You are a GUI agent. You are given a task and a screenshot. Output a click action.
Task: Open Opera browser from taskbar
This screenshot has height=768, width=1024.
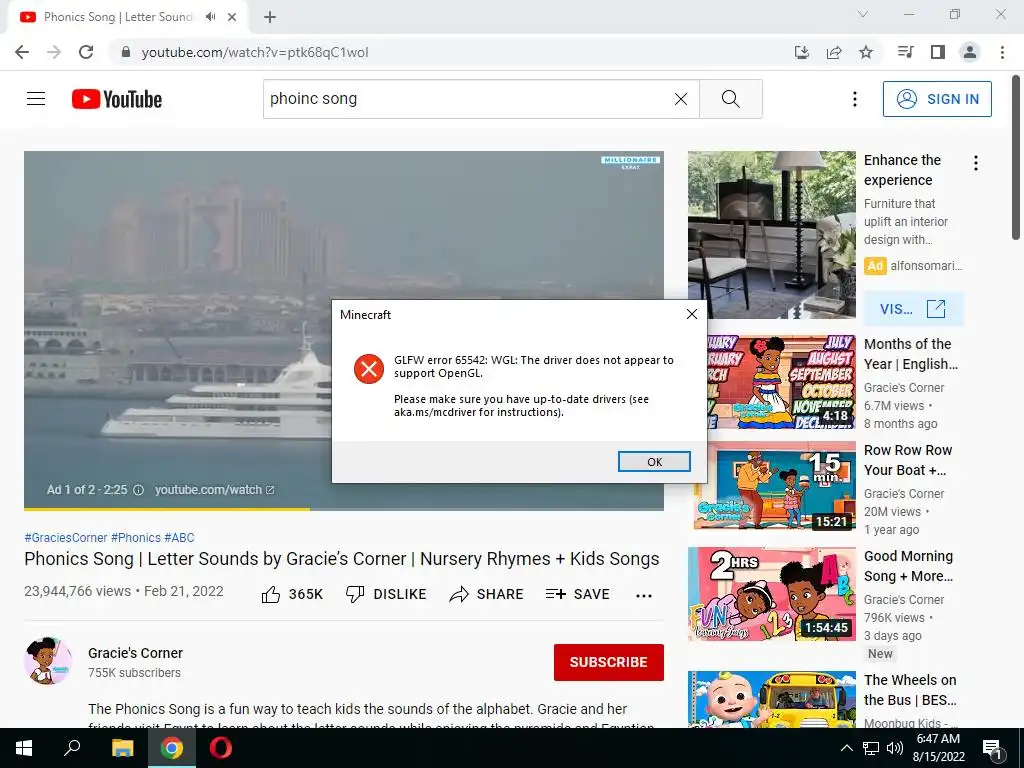[221, 748]
